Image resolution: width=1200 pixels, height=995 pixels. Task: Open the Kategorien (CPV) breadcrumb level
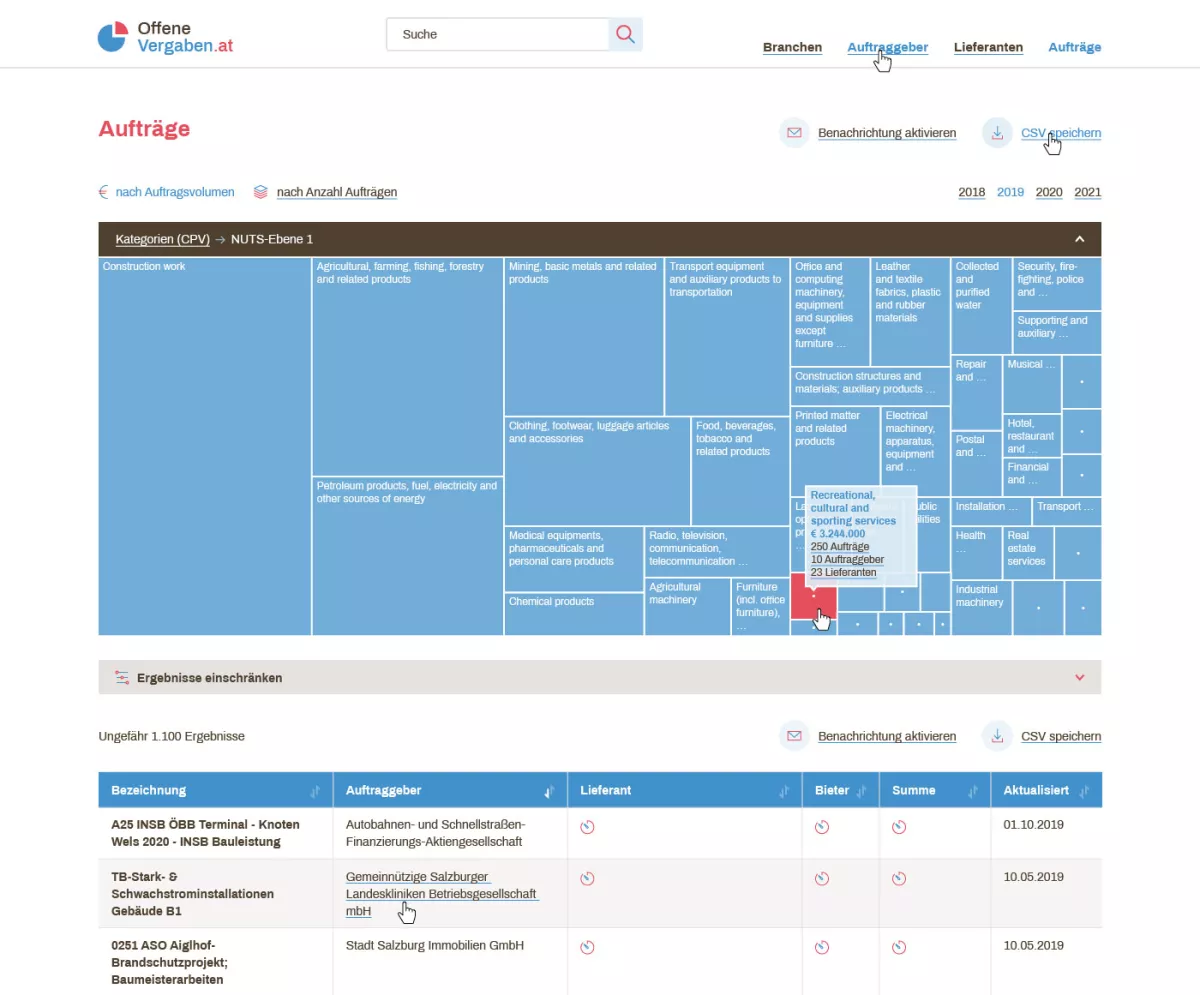162,239
